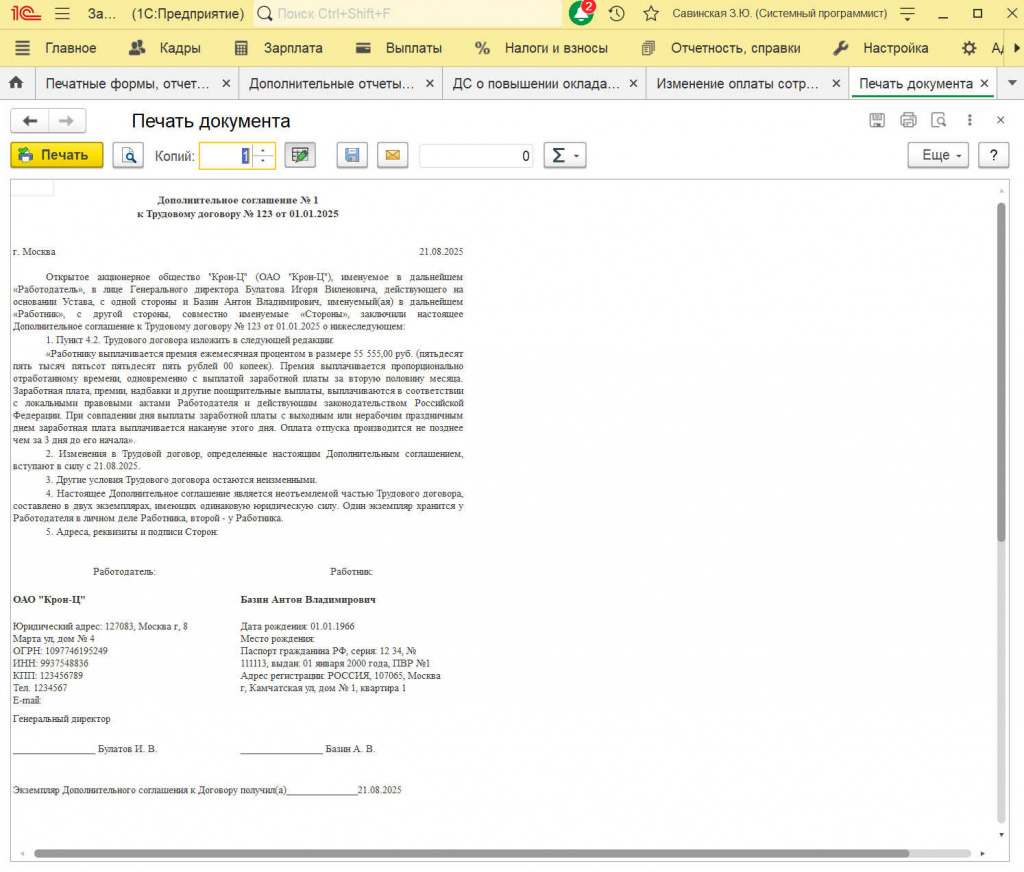Navigate back with the left arrow
The width and height of the screenshot is (1024, 872).
29,121
